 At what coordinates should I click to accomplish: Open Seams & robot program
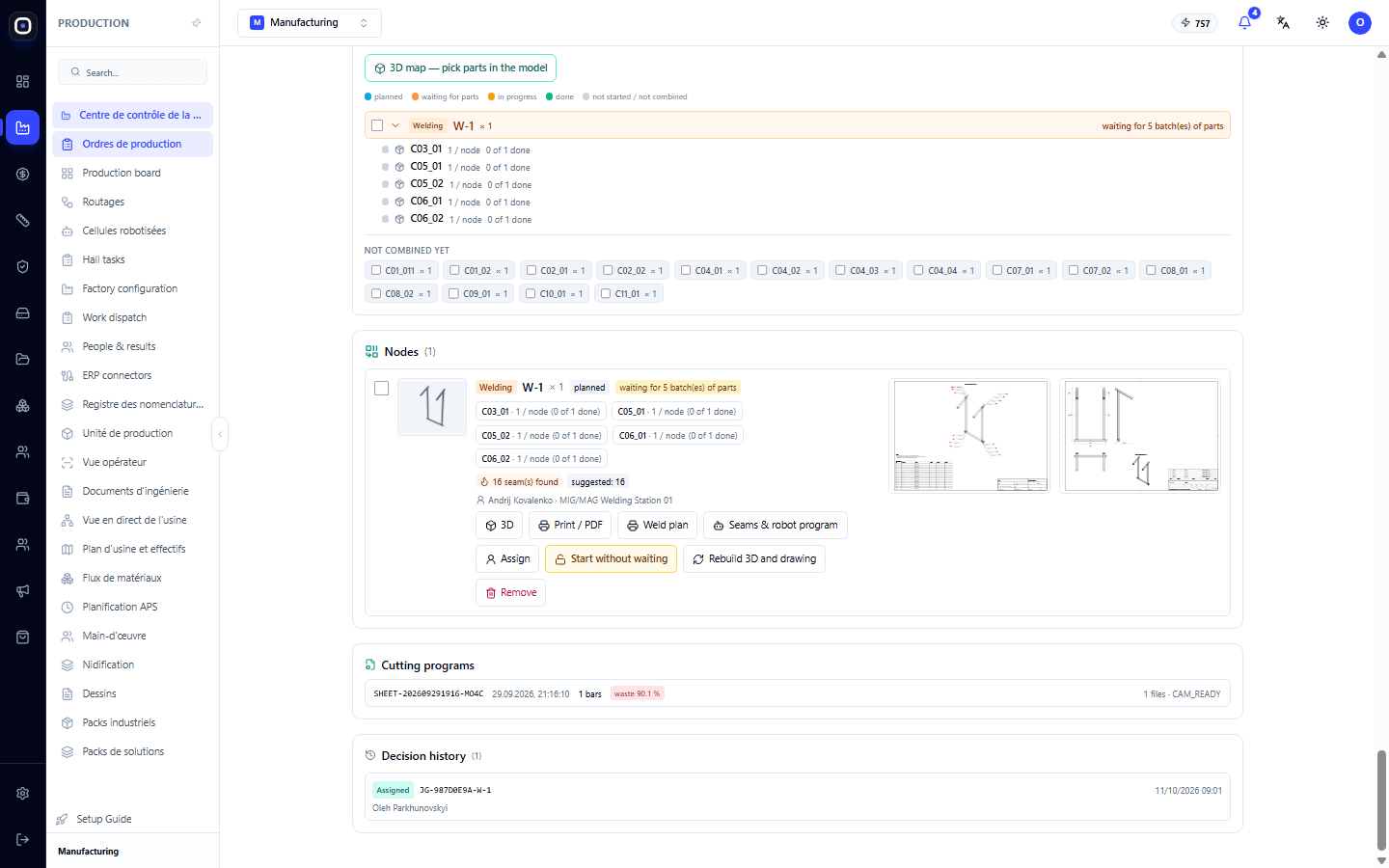point(776,526)
